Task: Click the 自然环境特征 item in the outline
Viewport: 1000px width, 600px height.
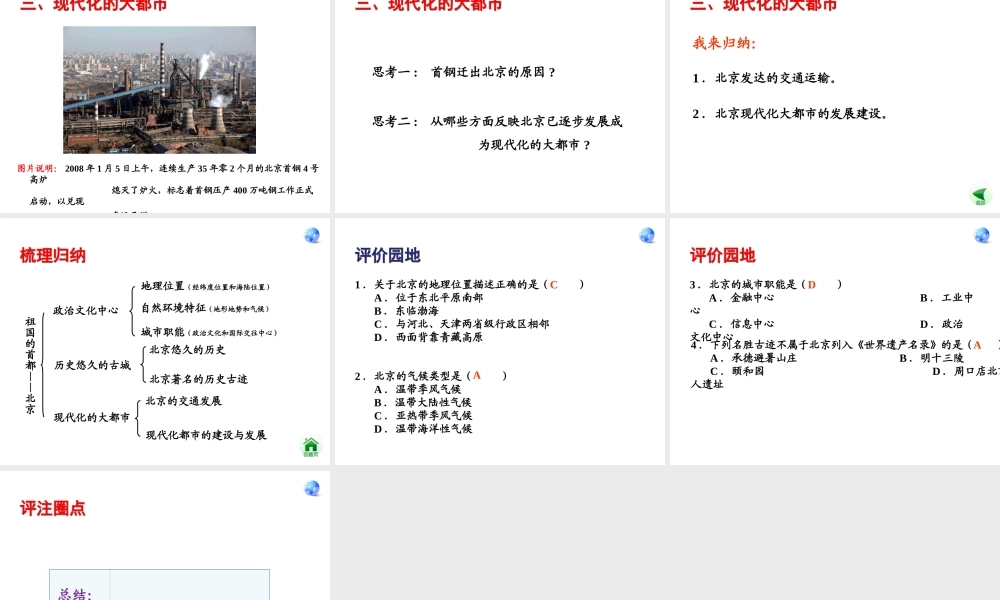Action: click(205, 308)
